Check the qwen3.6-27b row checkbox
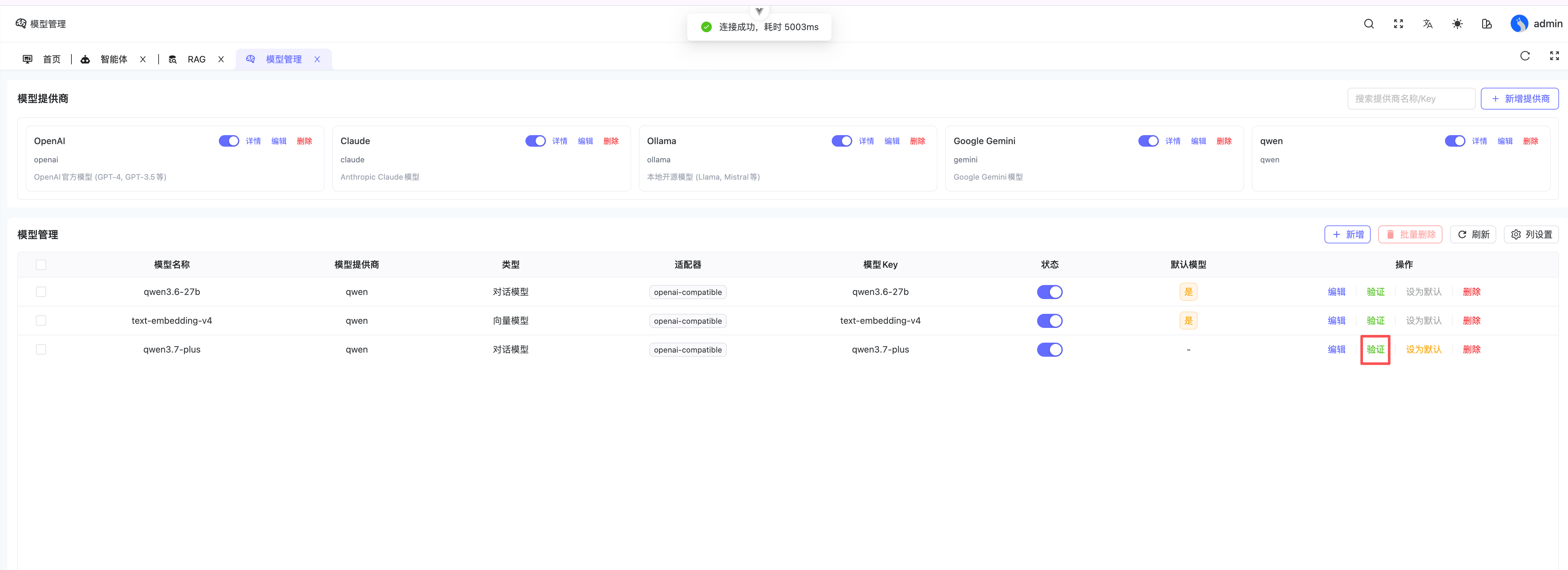Image resolution: width=1568 pixels, height=570 pixels. 41,292
